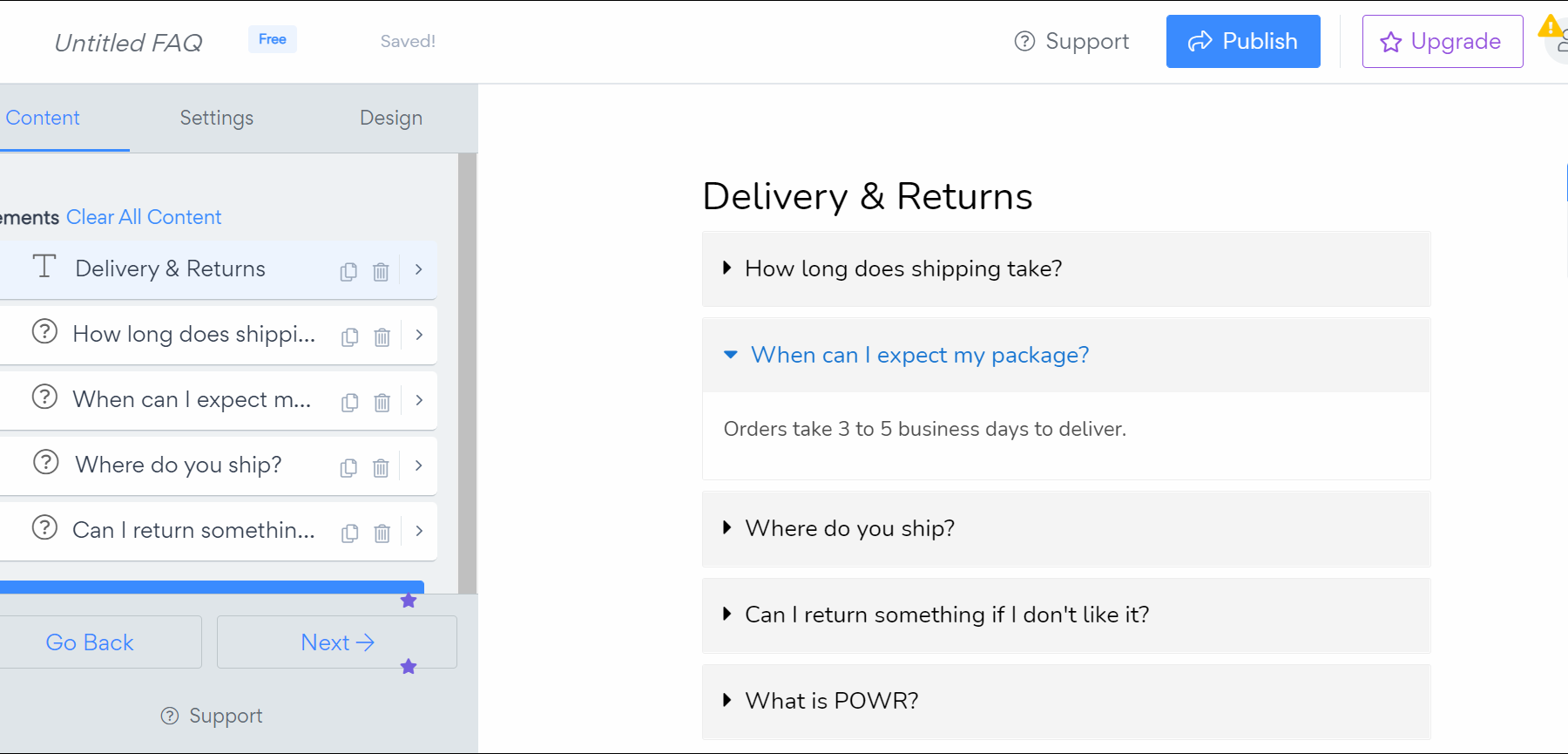This screenshot has width=1568, height=754.
Task: Delete the 'When can I expect m...' question
Action: click(x=382, y=403)
